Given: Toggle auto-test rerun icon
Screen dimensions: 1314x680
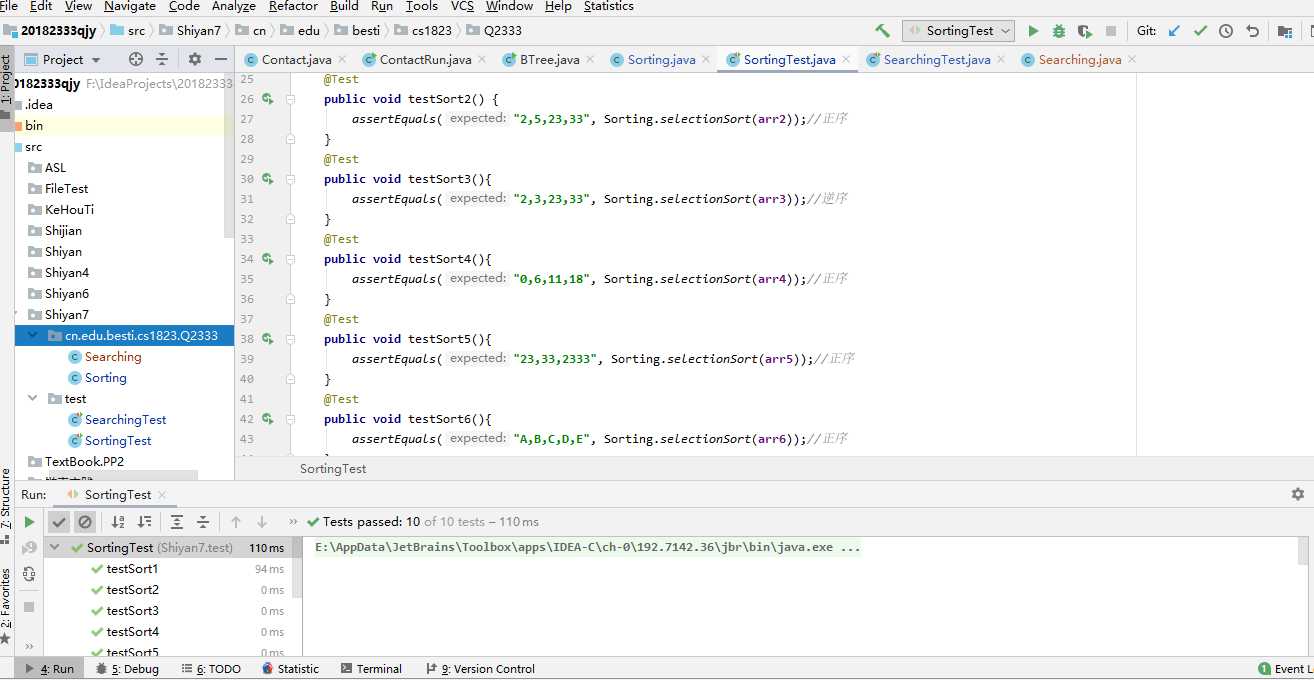Looking at the screenshot, I should (x=29, y=574).
